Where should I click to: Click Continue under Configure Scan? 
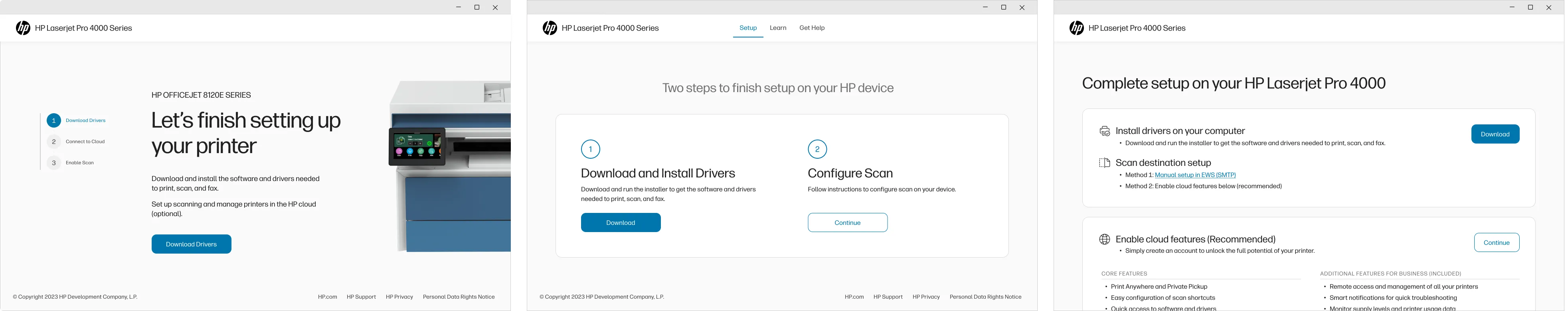coord(847,223)
